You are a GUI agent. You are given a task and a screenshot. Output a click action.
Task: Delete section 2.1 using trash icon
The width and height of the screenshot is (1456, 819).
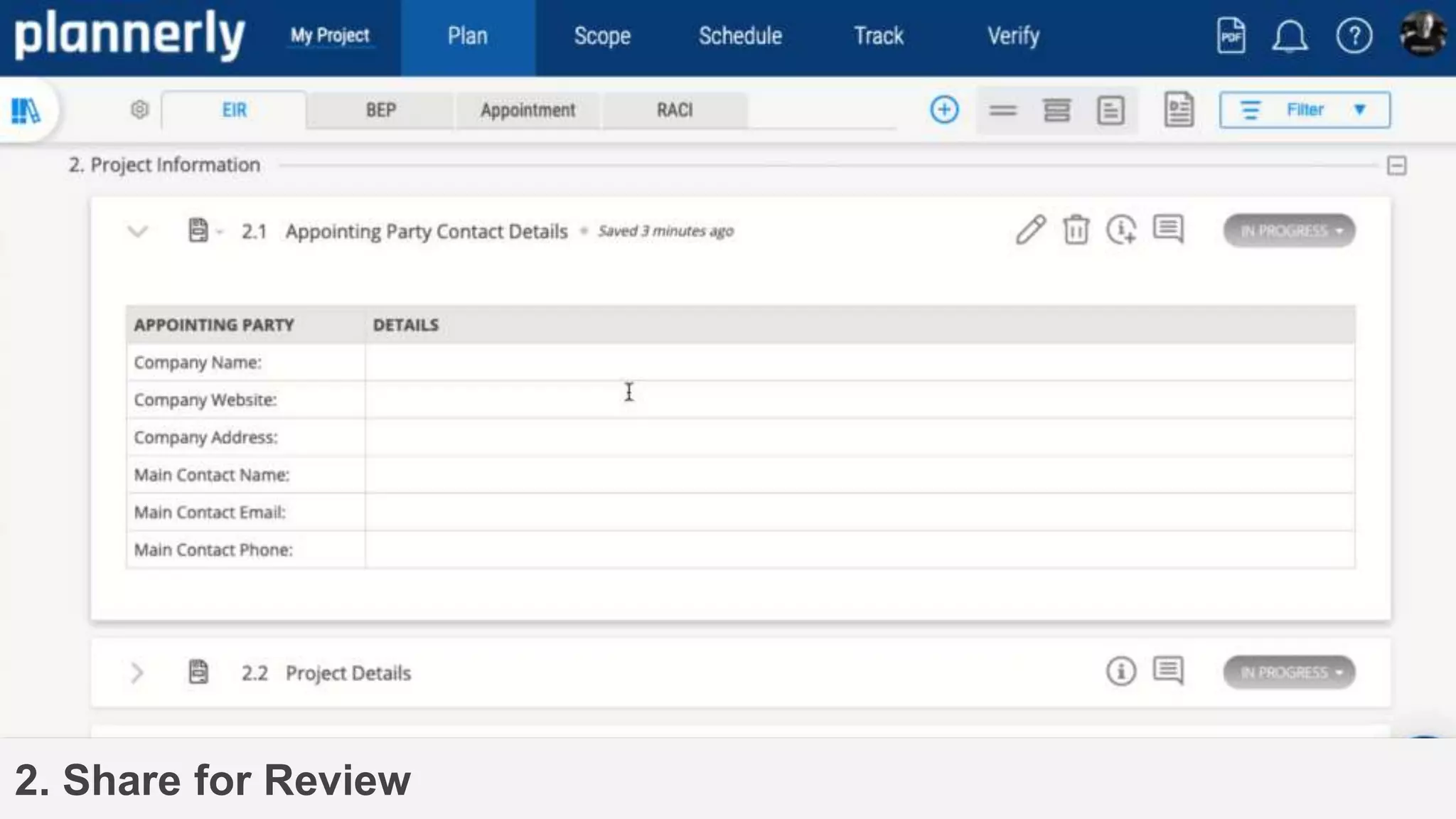[x=1076, y=230]
